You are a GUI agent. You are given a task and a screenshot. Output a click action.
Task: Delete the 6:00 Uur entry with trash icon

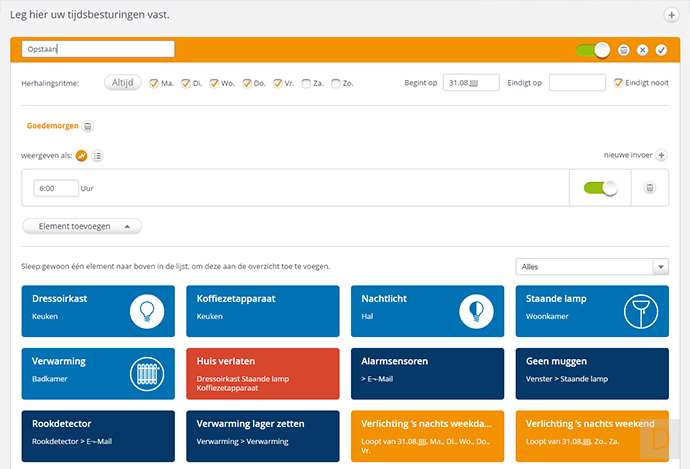click(x=649, y=187)
